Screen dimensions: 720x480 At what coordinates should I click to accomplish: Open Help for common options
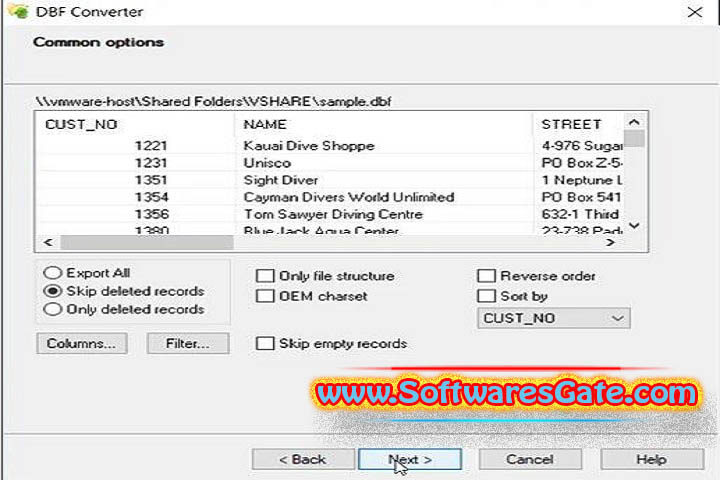point(652,459)
